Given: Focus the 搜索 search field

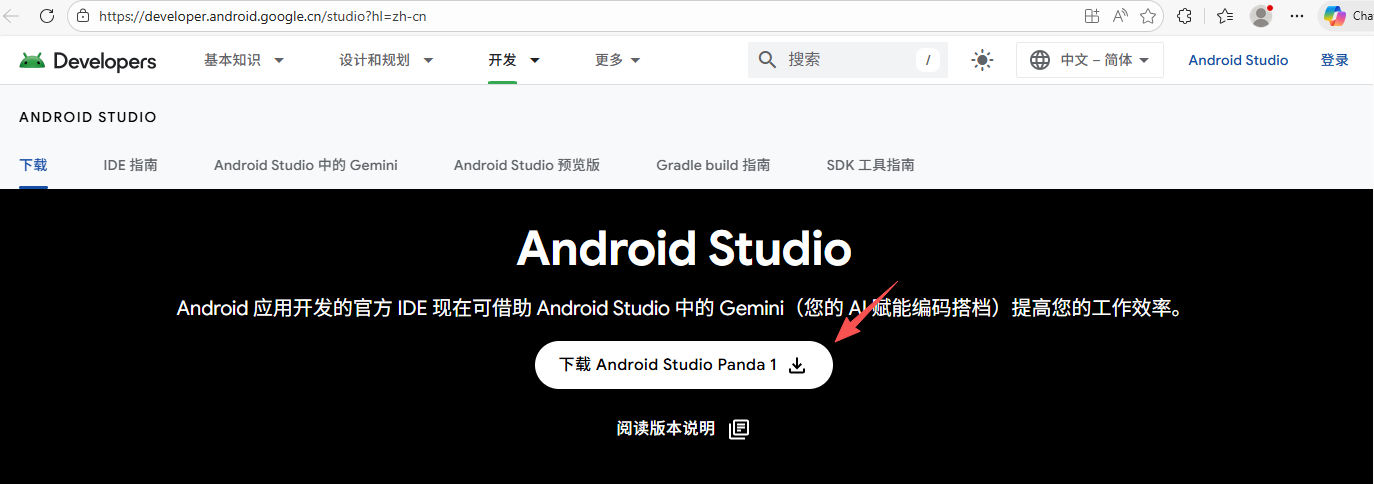Looking at the screenshot, I should coord(848,60).
